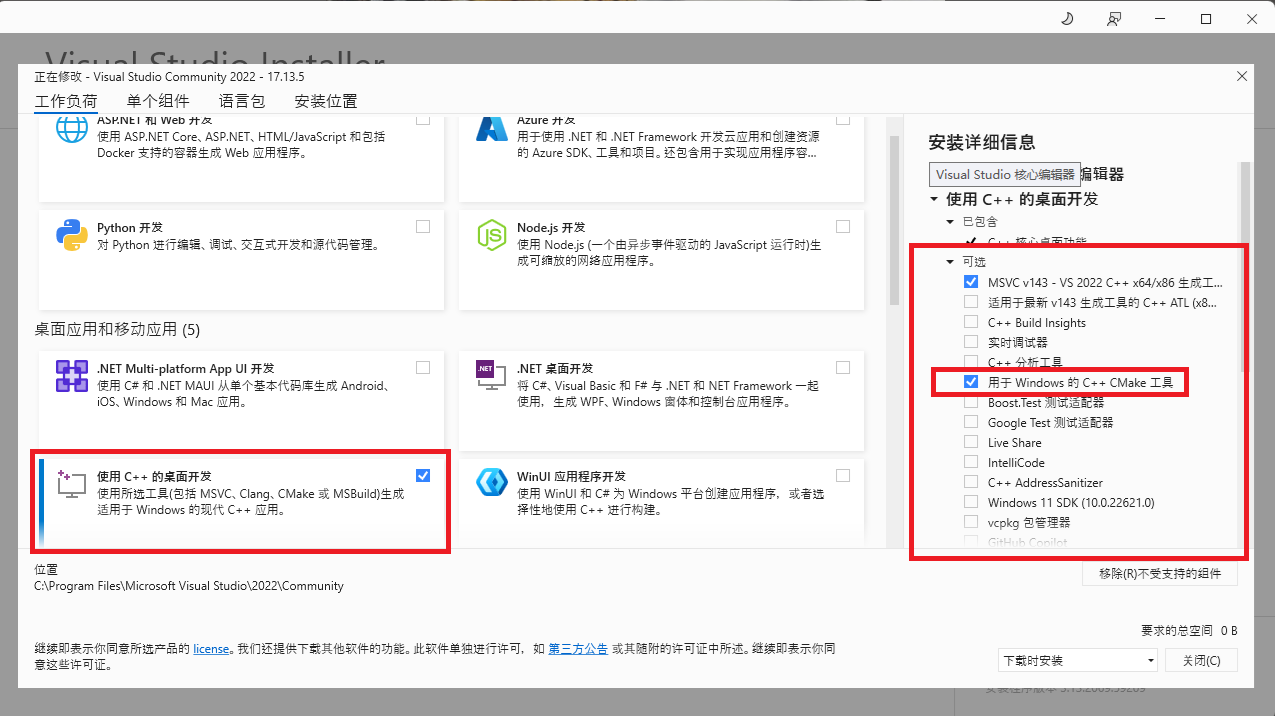Image resolution: width=1275 pixels, height=716 pixels.
Task: Toggle dark theme moon icon in title bar
Action: 1066,19
